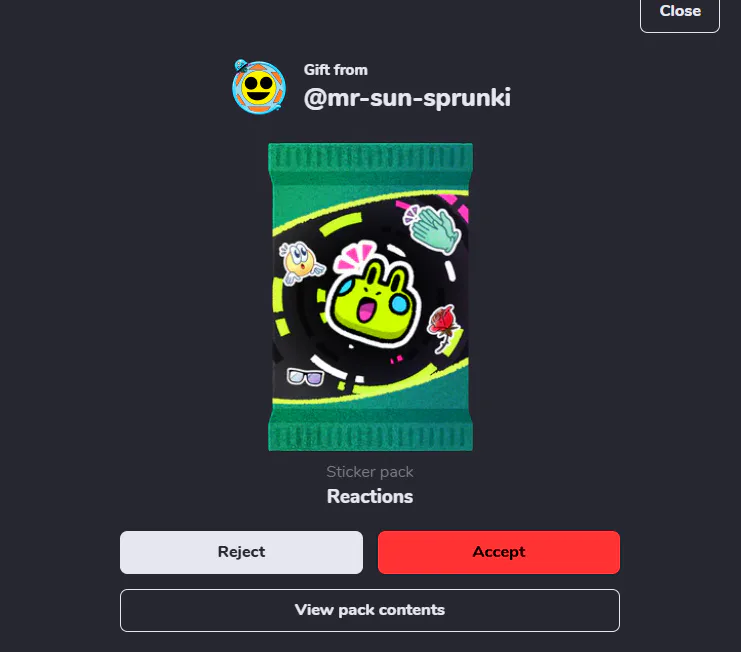Screen dimensions: 741x652
Task: Click the pink burst above the frog
Action: coord(354,255)
